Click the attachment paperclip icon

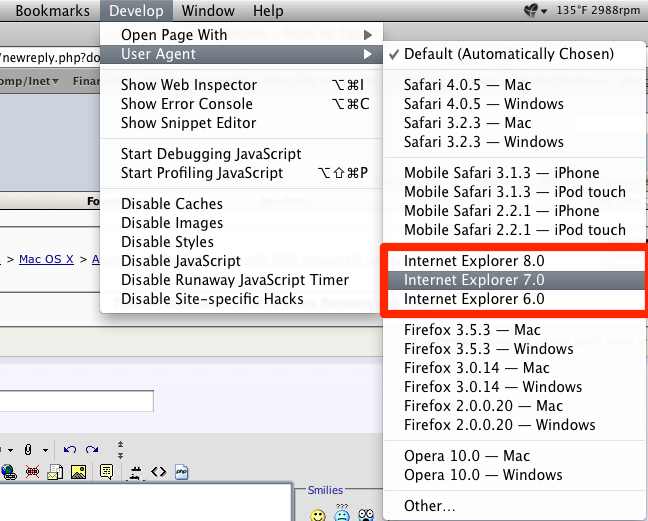tap(28, 450)
